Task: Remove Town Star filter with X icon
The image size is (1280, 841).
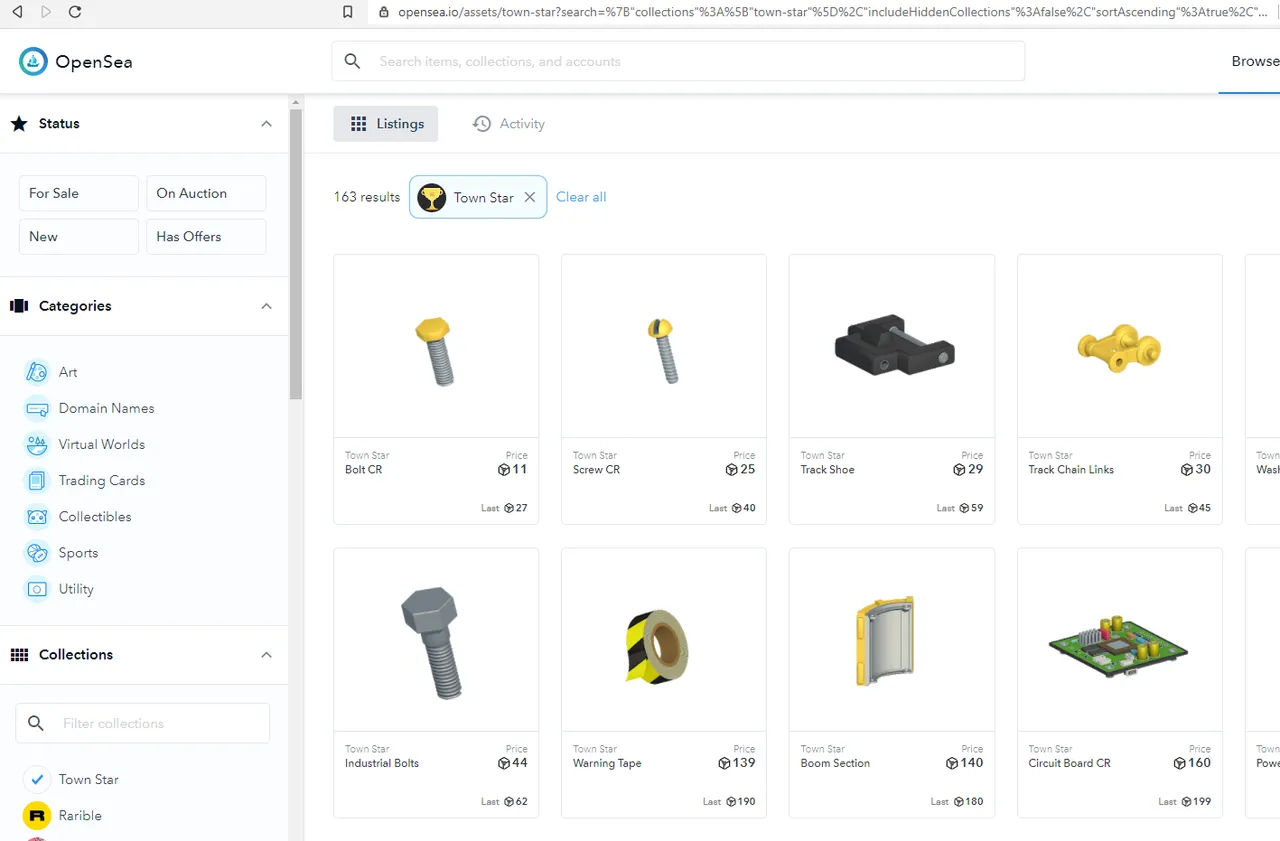Action: [530, 197]
